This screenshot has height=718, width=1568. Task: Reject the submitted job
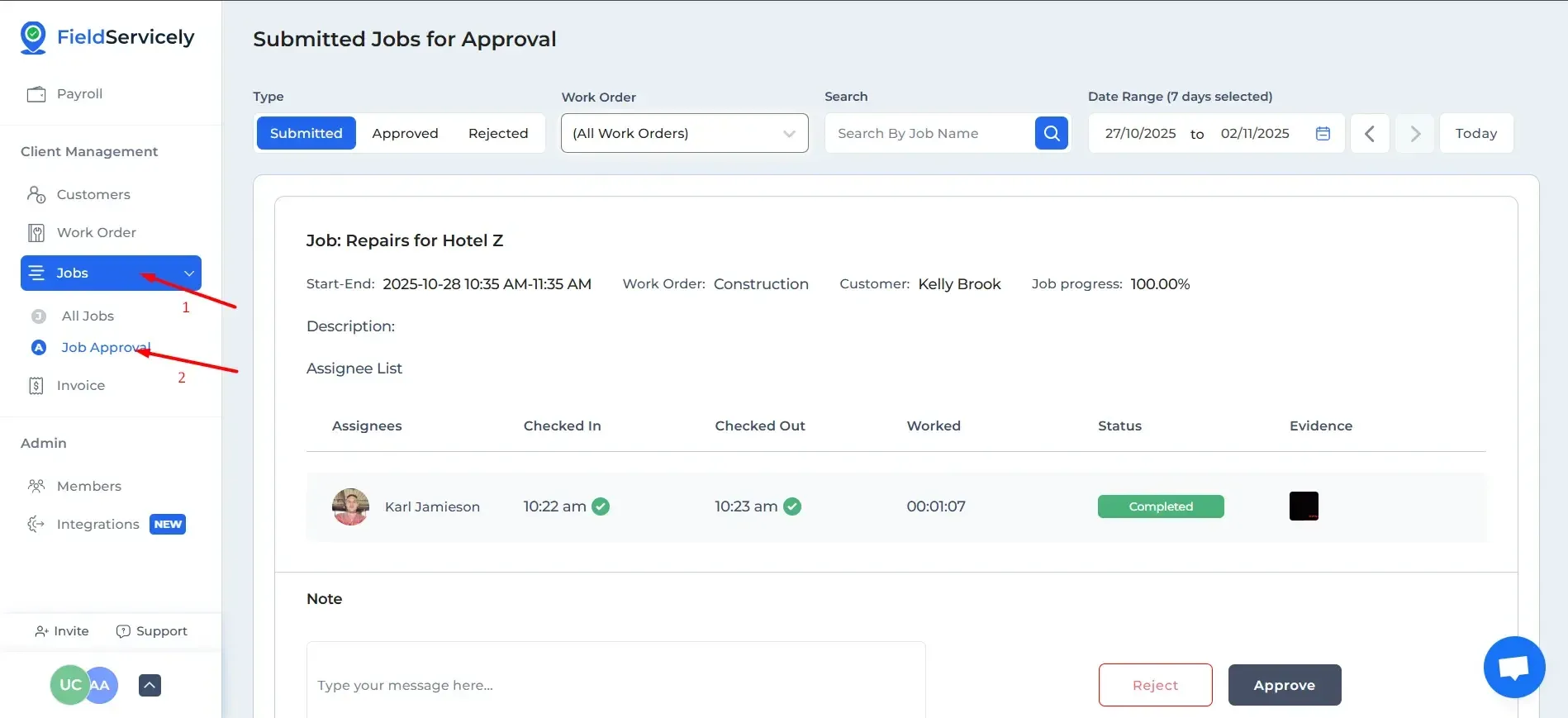tap(1155, 685)
